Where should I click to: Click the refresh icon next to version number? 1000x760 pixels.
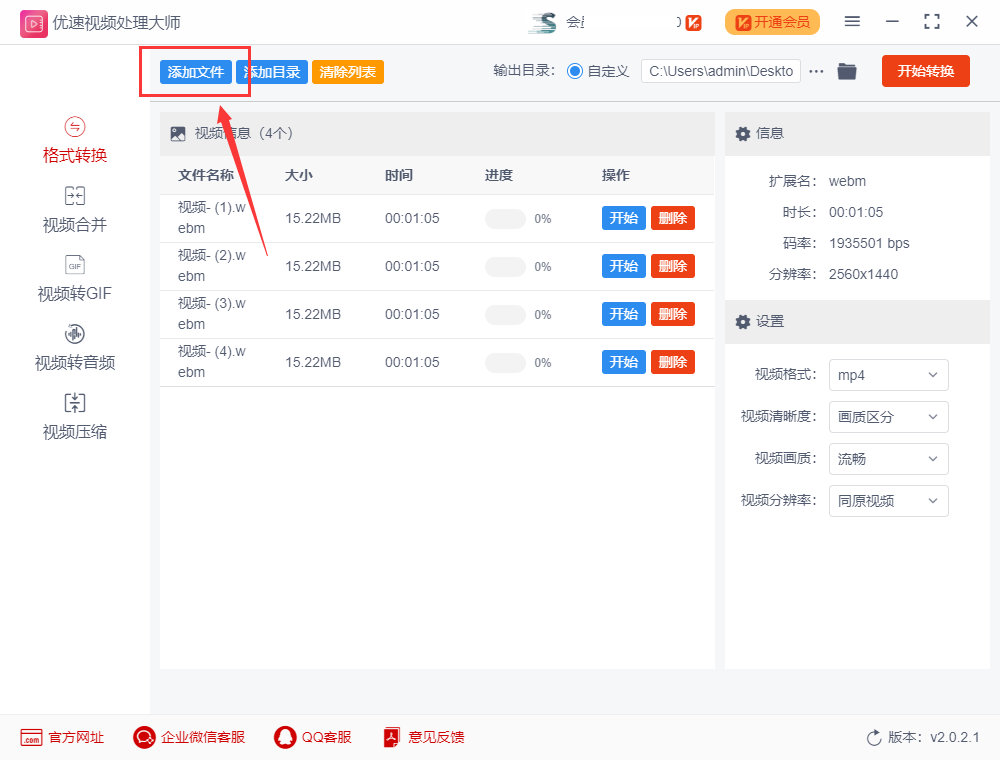(x=871, y=737)
